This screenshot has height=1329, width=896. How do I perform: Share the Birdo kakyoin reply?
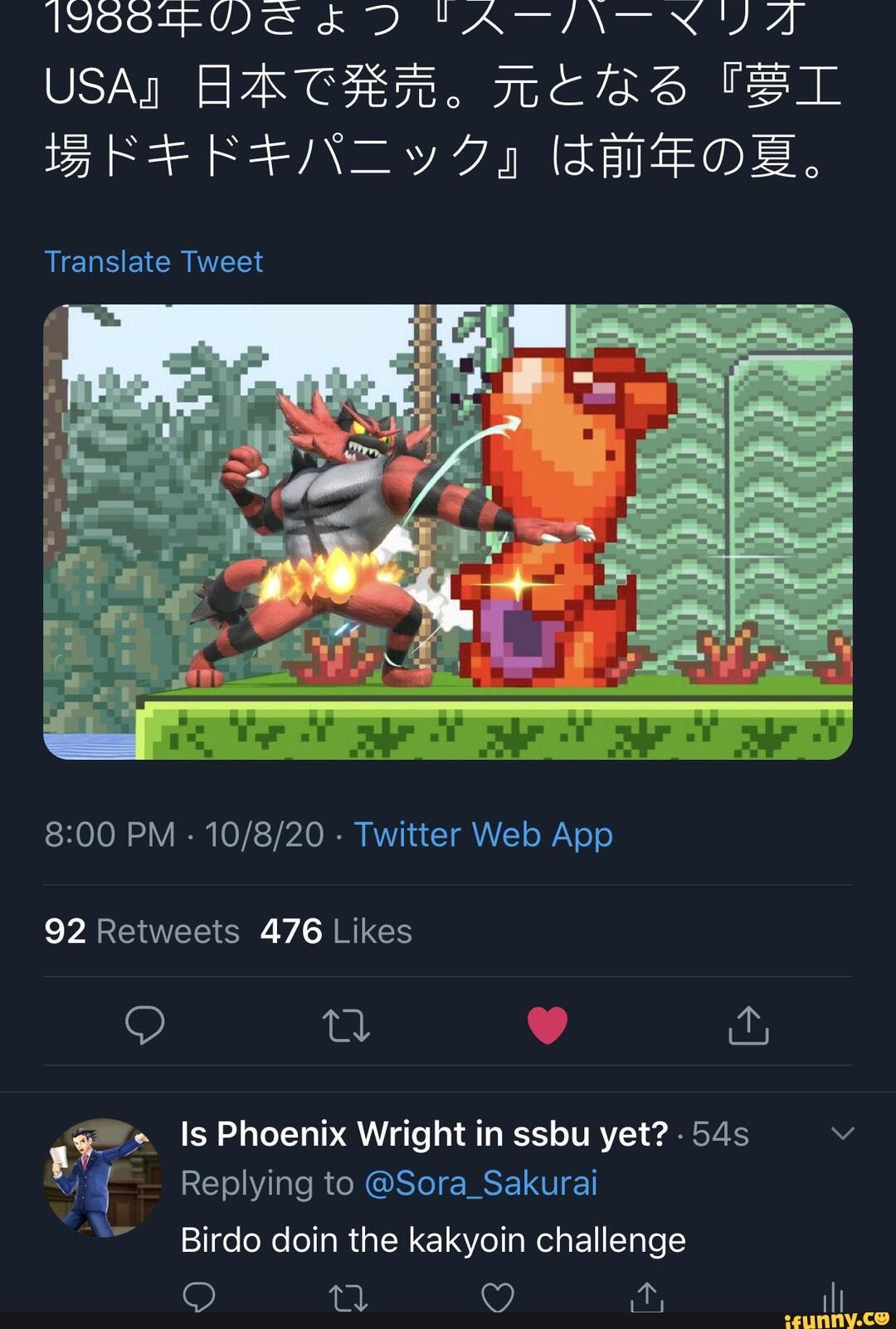(647, 1296)
